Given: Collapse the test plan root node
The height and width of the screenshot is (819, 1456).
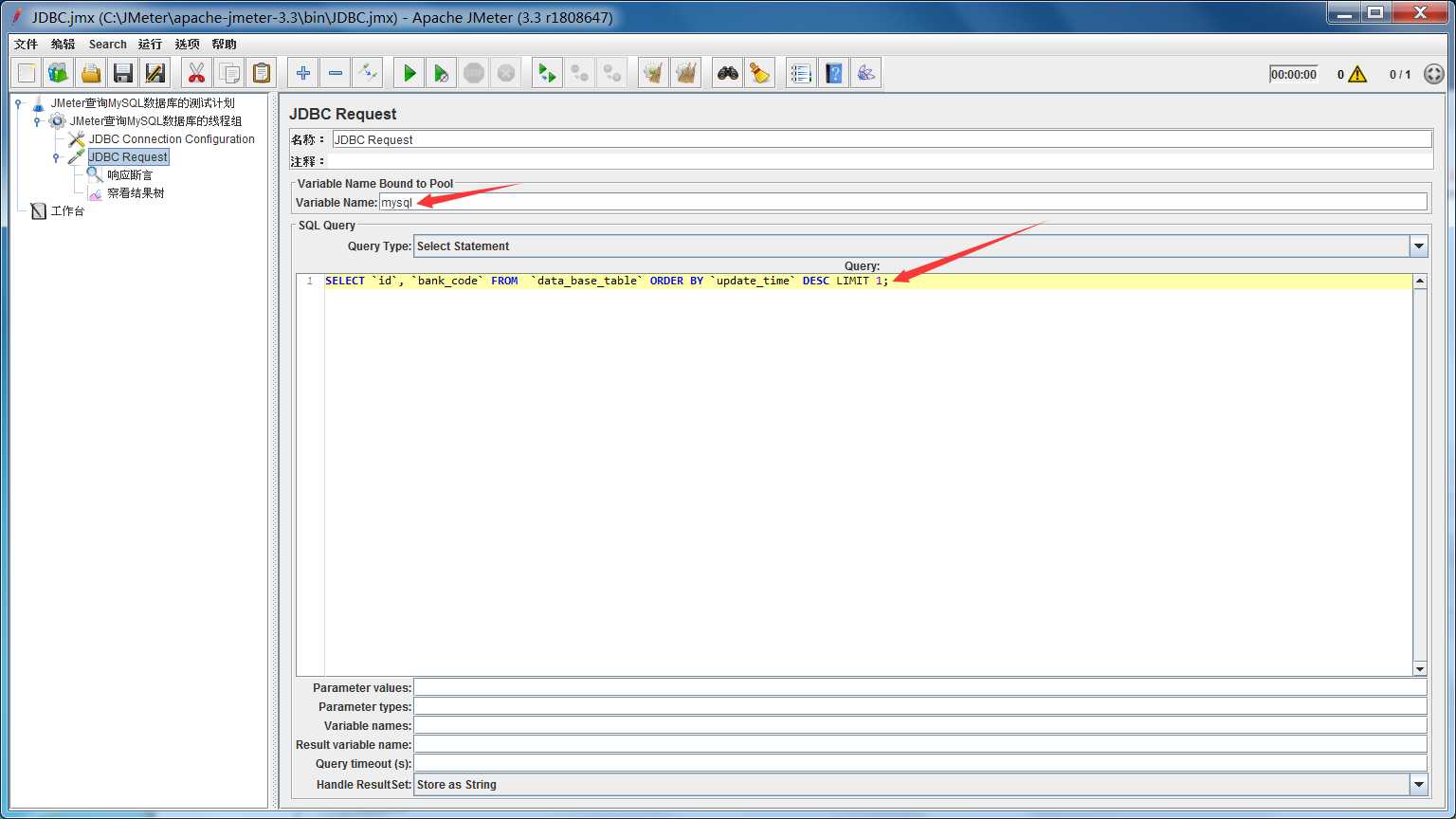Looking at the screenshot, I should pos(19,103).
